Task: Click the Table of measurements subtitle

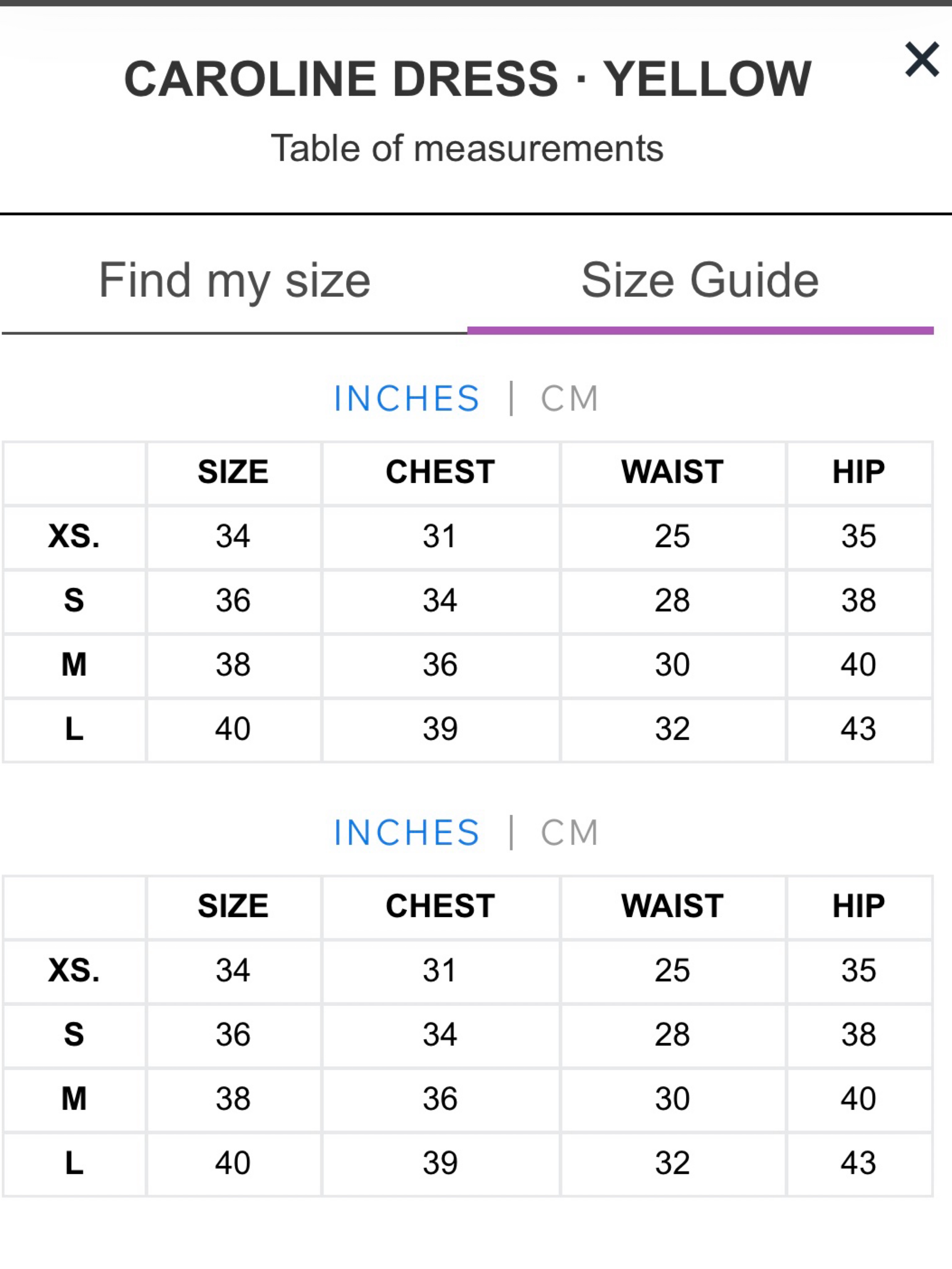Action: click(467, 149)
